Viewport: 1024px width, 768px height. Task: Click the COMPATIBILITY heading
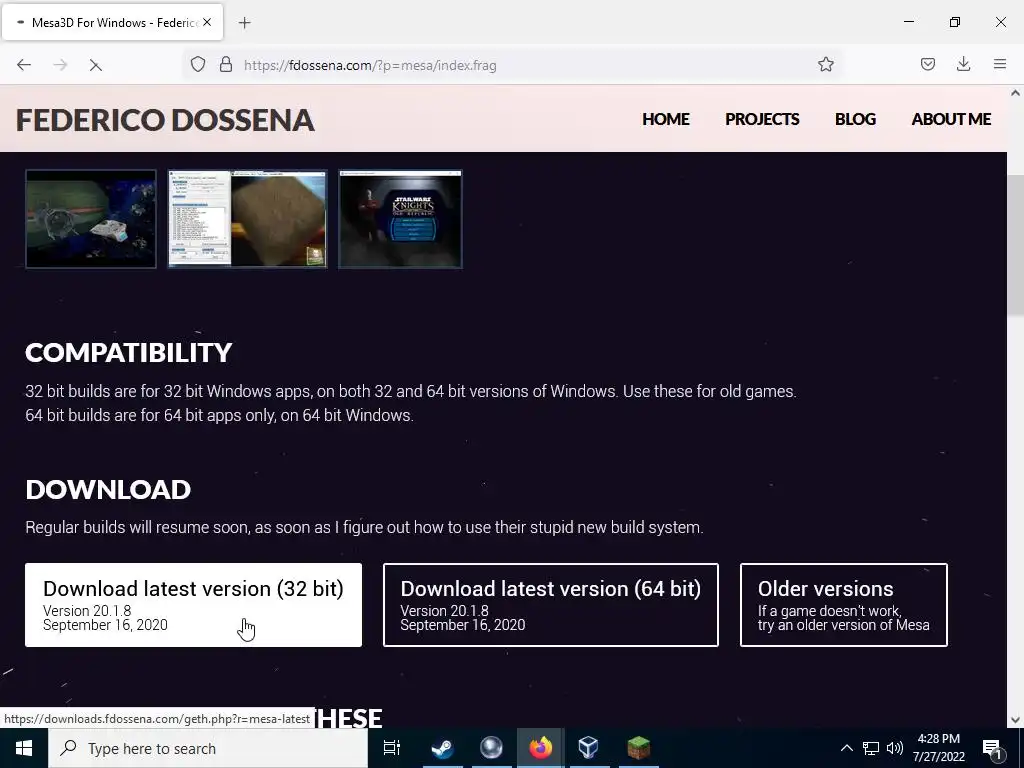(x=129, y=353)
